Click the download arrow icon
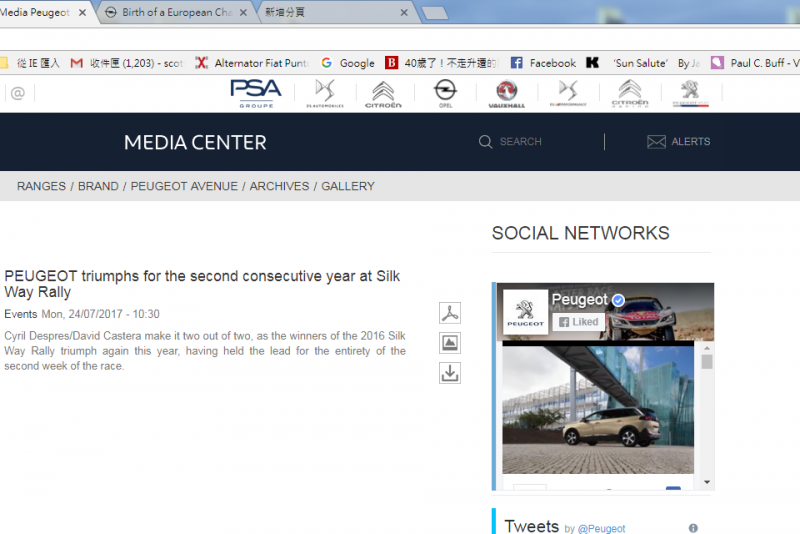Image resolution: width=800 pixels, height=534 pixels. (x=449, y=373)
